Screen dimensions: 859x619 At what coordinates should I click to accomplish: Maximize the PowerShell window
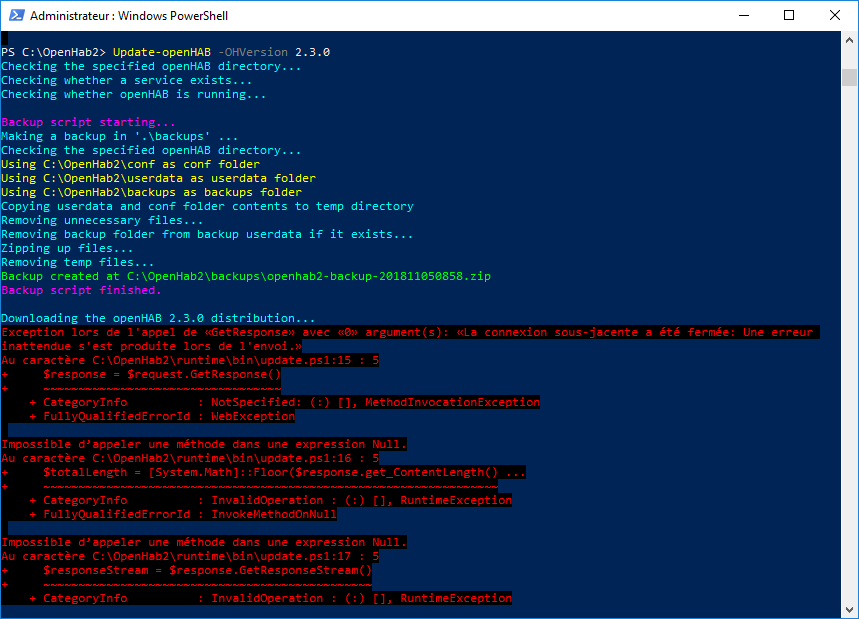click(789, 16)
